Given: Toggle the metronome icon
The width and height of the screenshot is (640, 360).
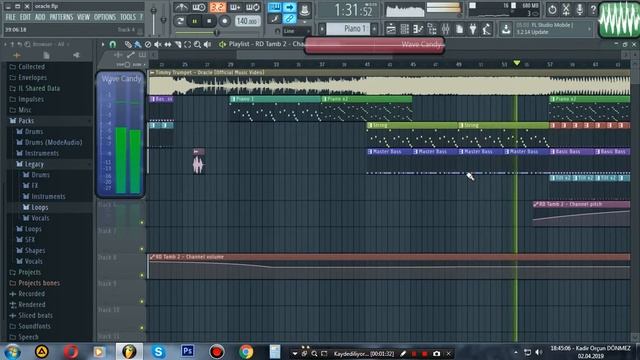Looking at the screenshot, I should click(181, 7).
